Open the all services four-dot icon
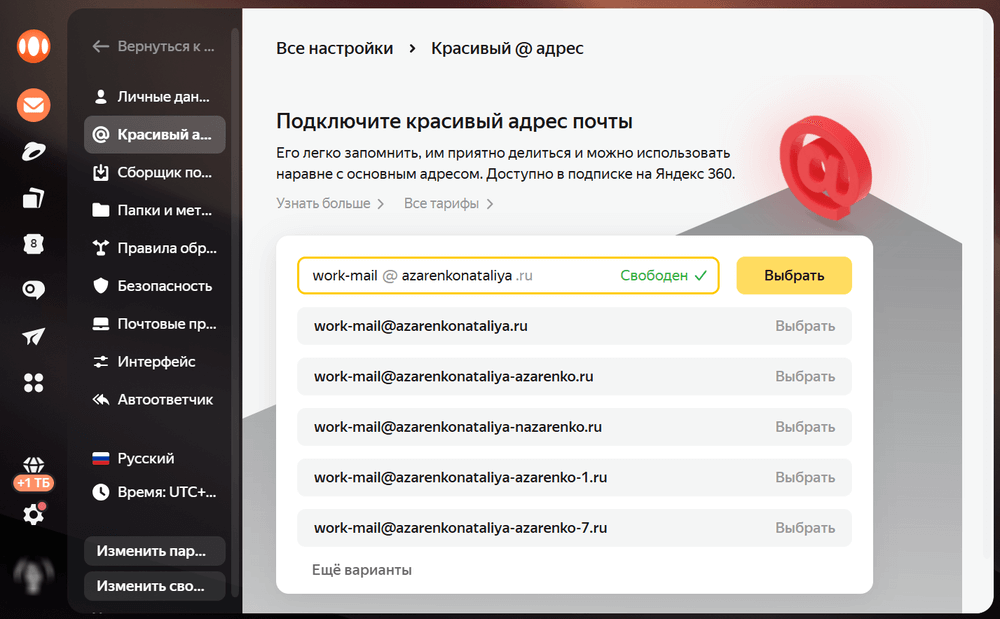This screenshot has width=1000, height=619. coord(33,383)
